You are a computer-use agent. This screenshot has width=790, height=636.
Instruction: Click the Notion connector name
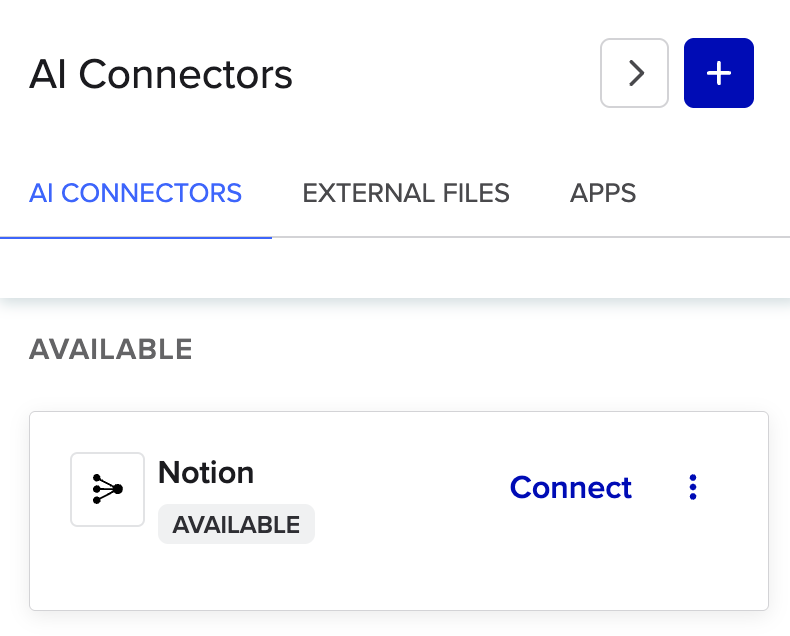pos(206,472)
